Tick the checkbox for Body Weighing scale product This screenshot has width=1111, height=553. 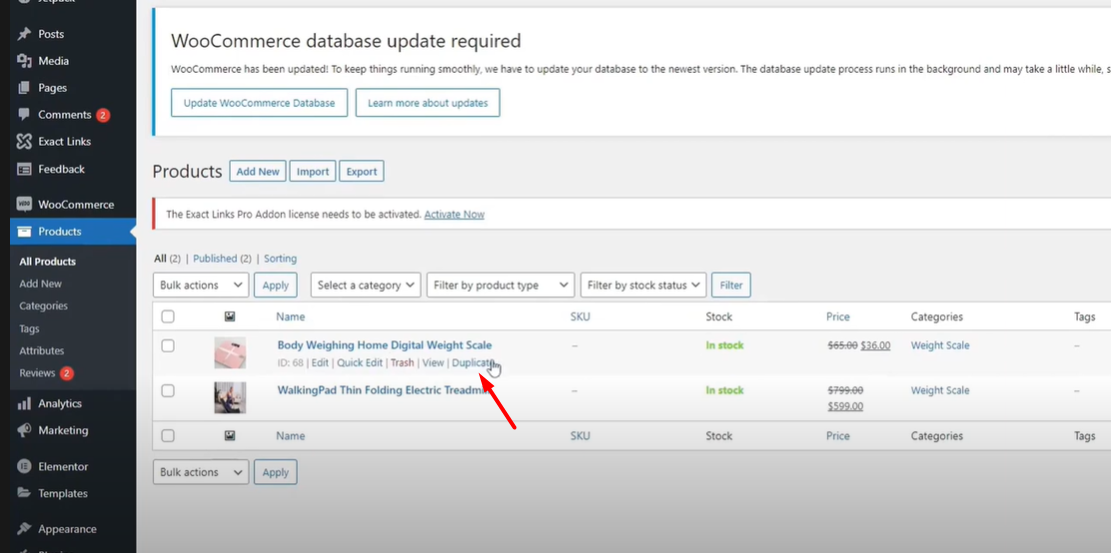(168, 346)
